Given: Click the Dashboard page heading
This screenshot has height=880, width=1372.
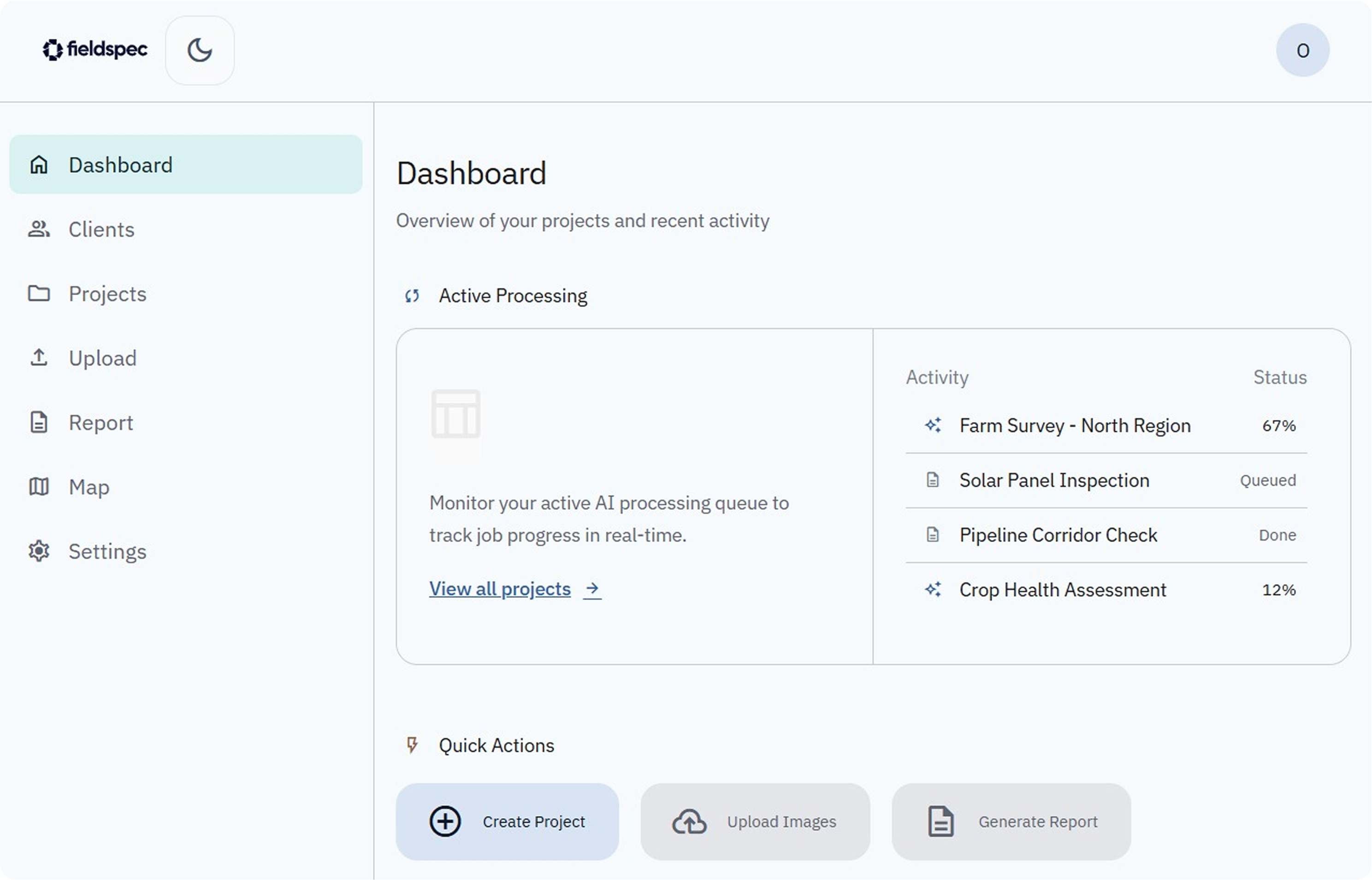Looking at the screenshot, I should click(x=472, y=173).
